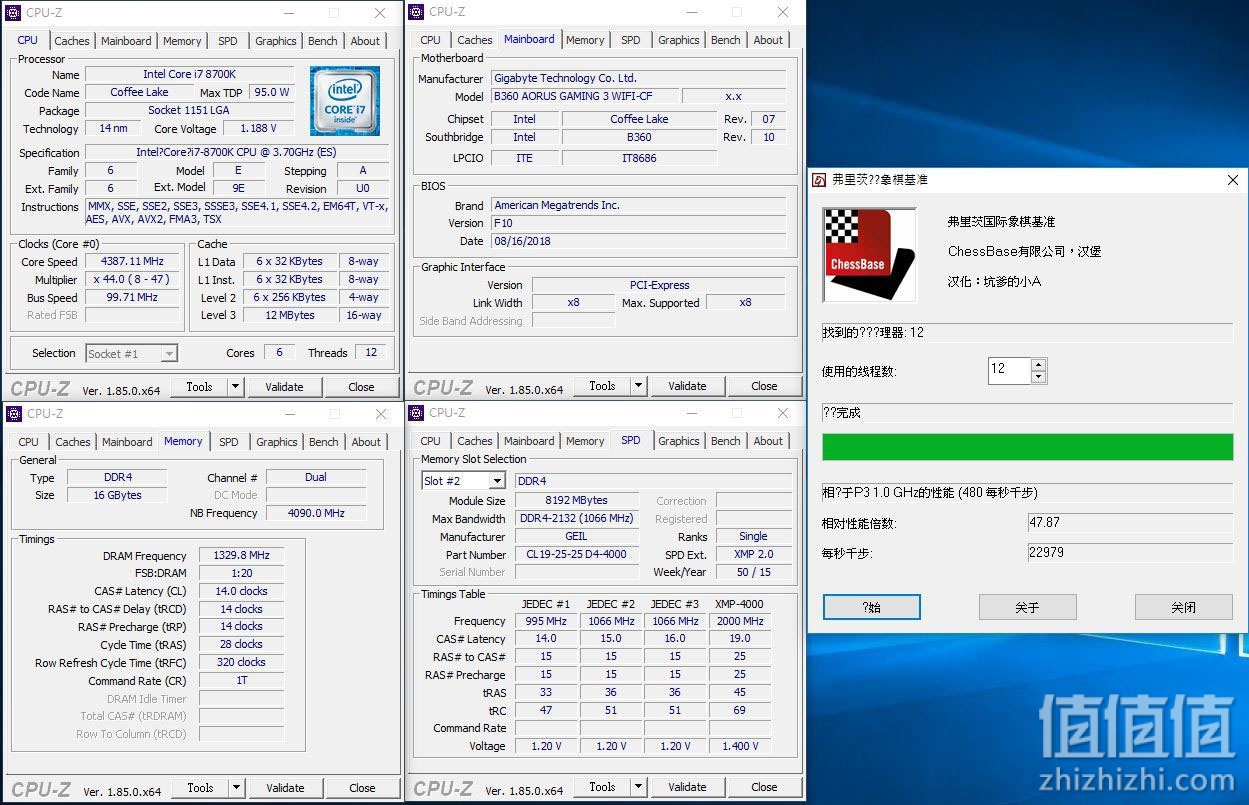Switch to Caches tab in the CPU window
1249x805 pixels.
click(72, 41)
